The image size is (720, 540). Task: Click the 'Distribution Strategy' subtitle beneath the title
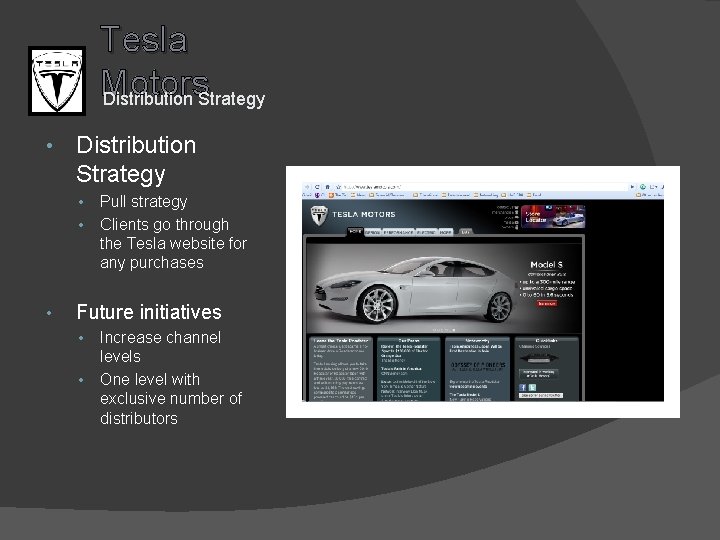(x=184, y=99)
